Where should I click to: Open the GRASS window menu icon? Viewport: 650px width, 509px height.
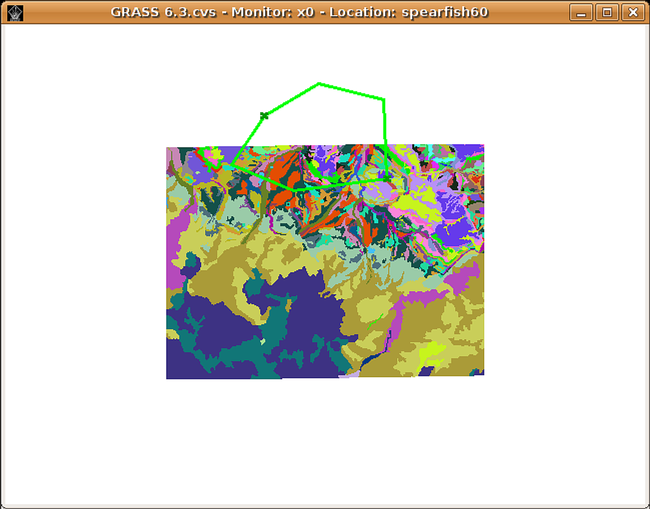point(15,13)
